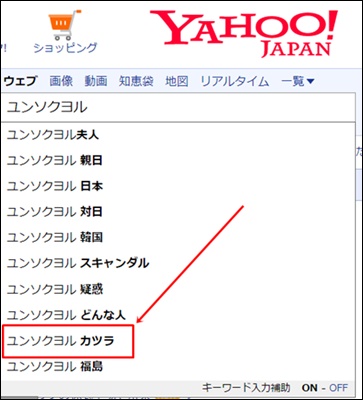Open the Shopping cart icon
The height and width of the screenshot is (400, 363).
[x=65, y=25]
